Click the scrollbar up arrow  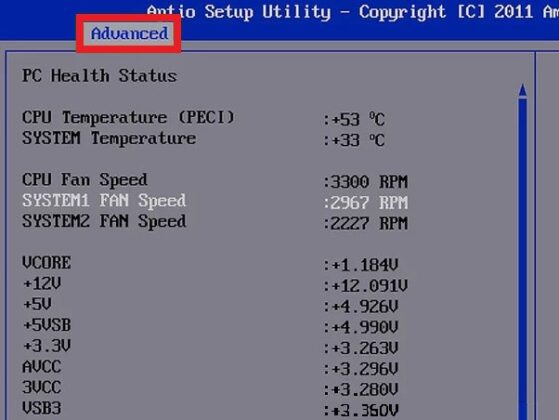pyautogui.click(x=523, y=90)
